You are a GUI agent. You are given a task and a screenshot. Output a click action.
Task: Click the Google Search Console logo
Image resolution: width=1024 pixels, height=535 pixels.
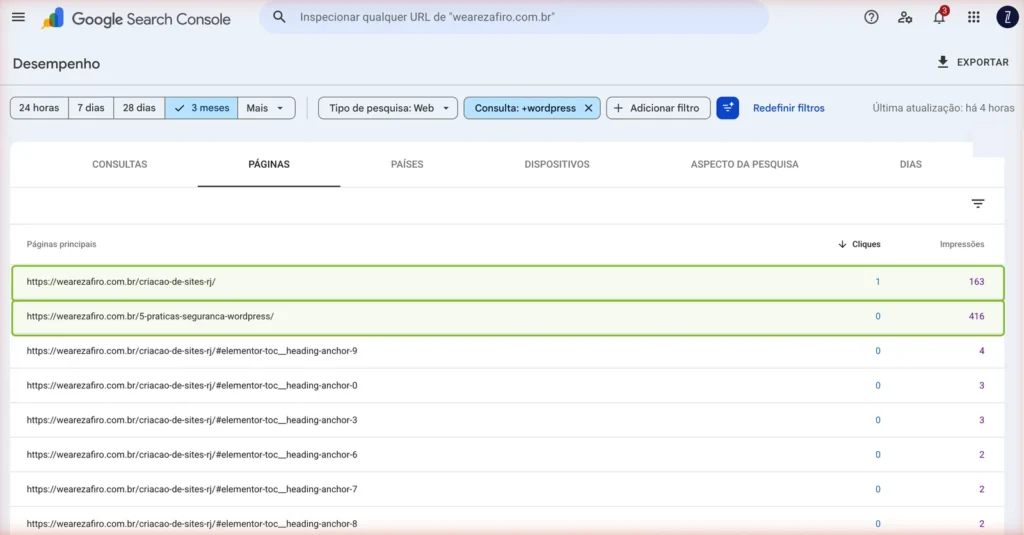click(x=136, y=18)
